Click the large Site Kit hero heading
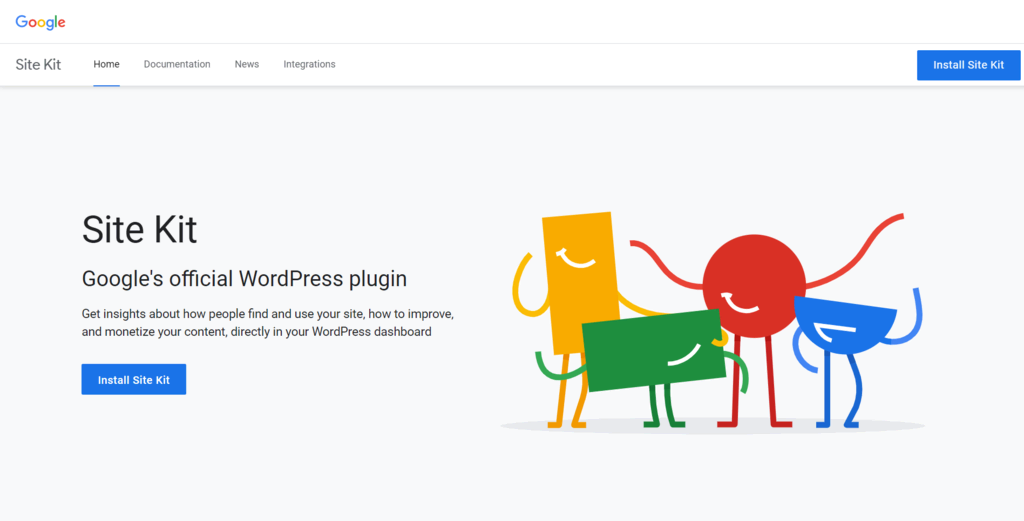Screen dimensions: 1024x521 click(139, 229)
